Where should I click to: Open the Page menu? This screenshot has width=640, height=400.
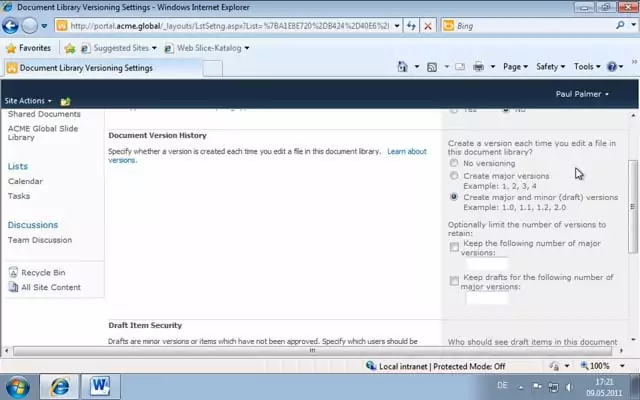(x=515, y=67)
